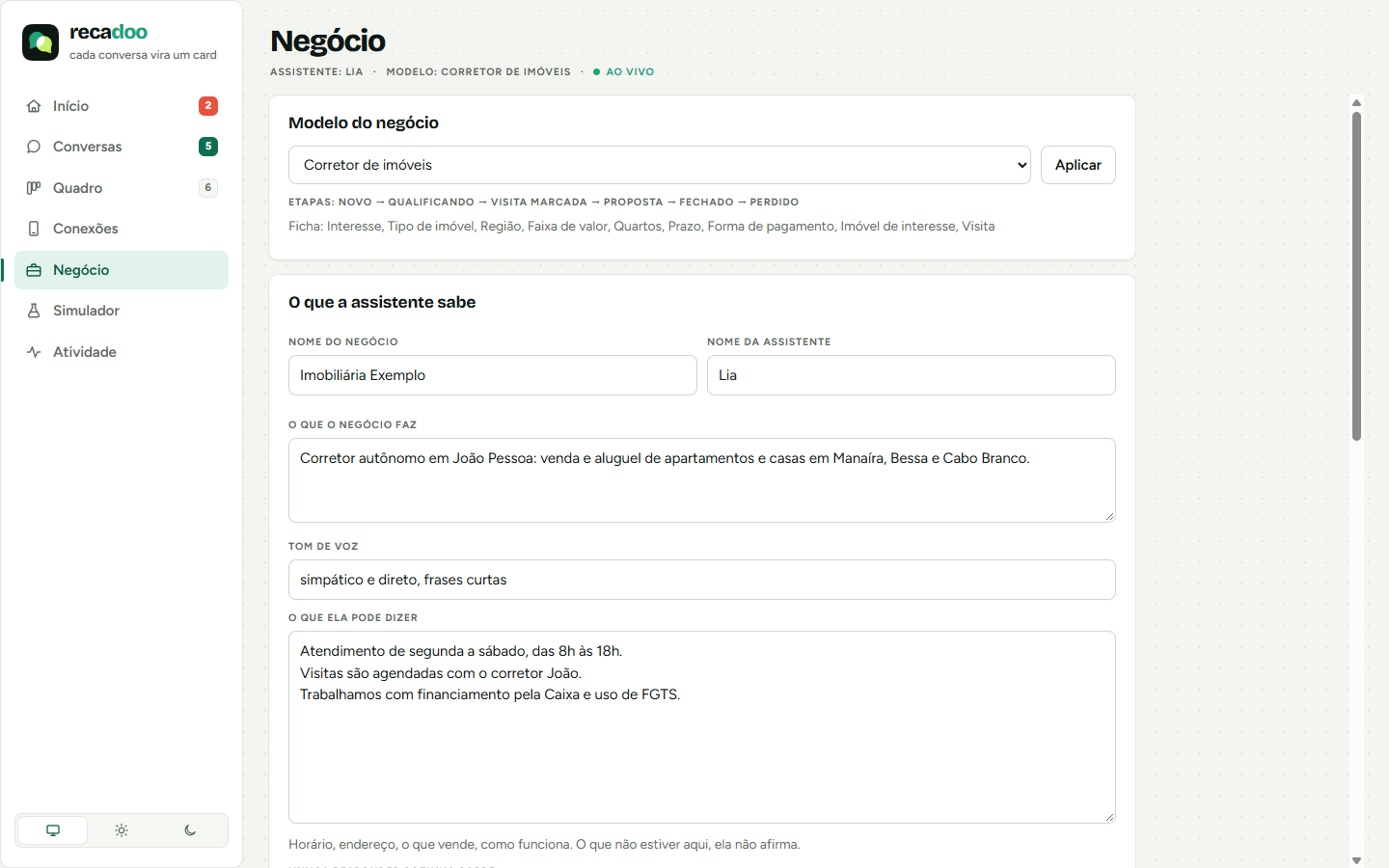1389x868 pixels.
Task: Click the Atividade pulse icon
Action: (34, 352)
